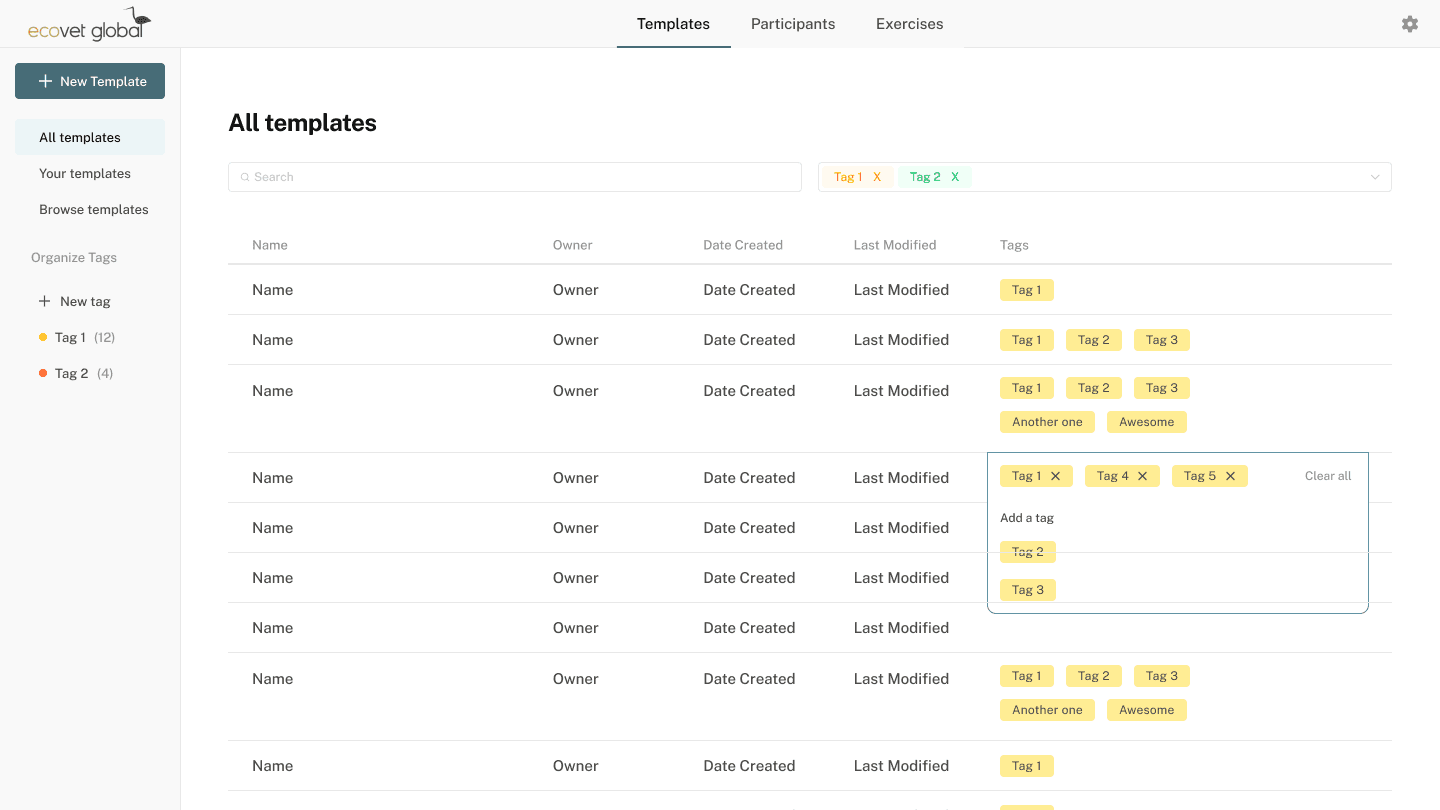Click the Tags column header

pos(1014,245)
